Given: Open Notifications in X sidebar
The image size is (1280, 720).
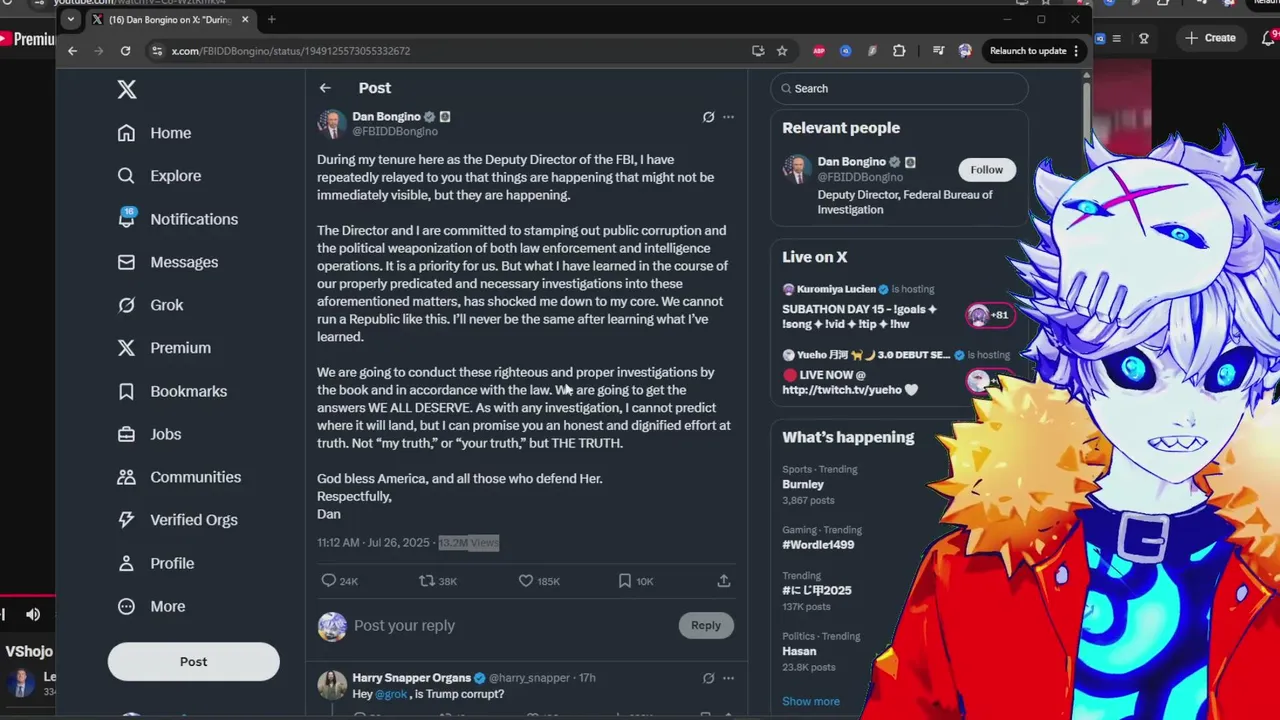Looking at the screenshot, I should 178,219.
